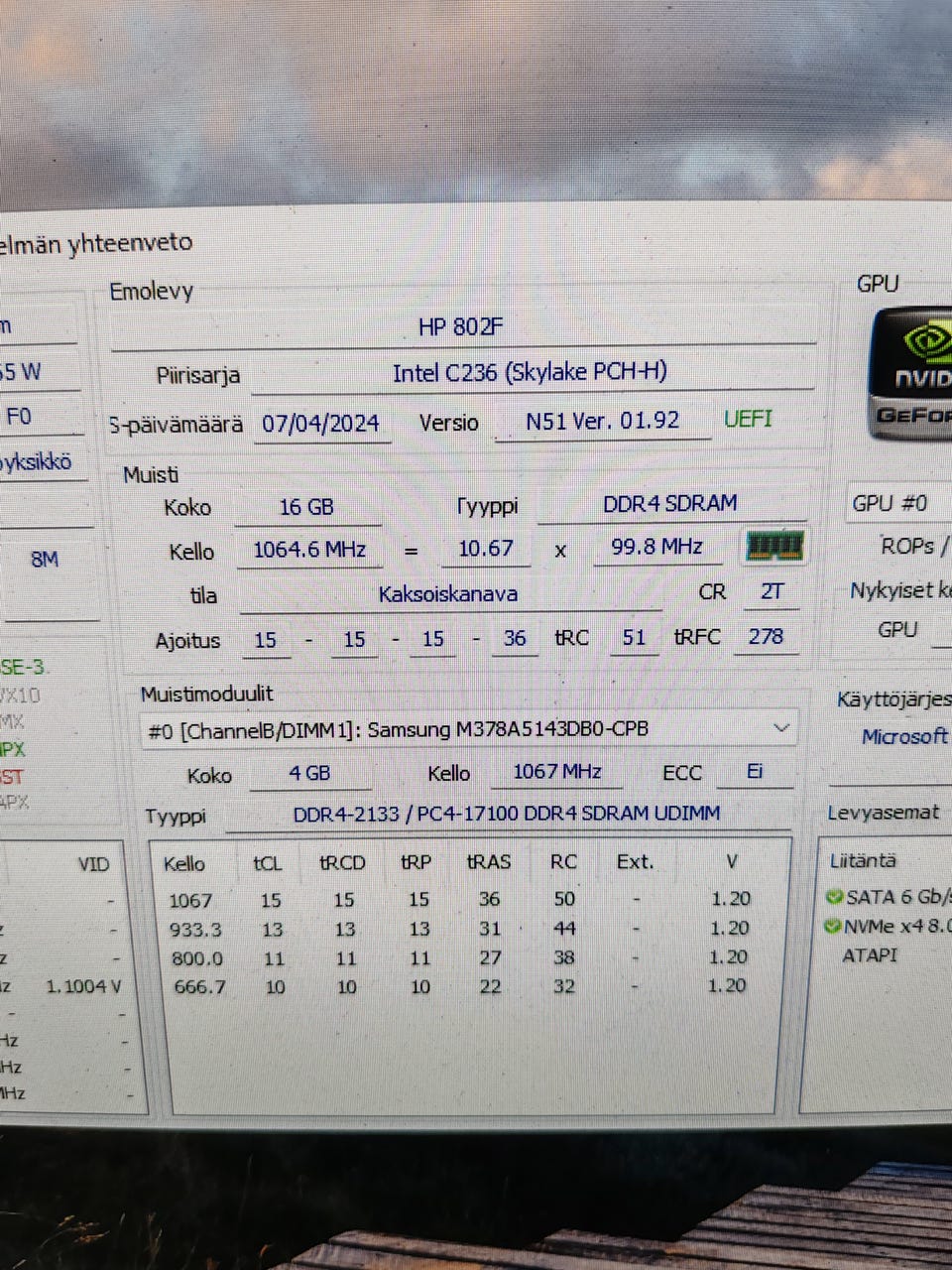The height and width of the screenshot is (1270, 952).
Task: Click the tRFC value 278
Action: pos(766,636)
